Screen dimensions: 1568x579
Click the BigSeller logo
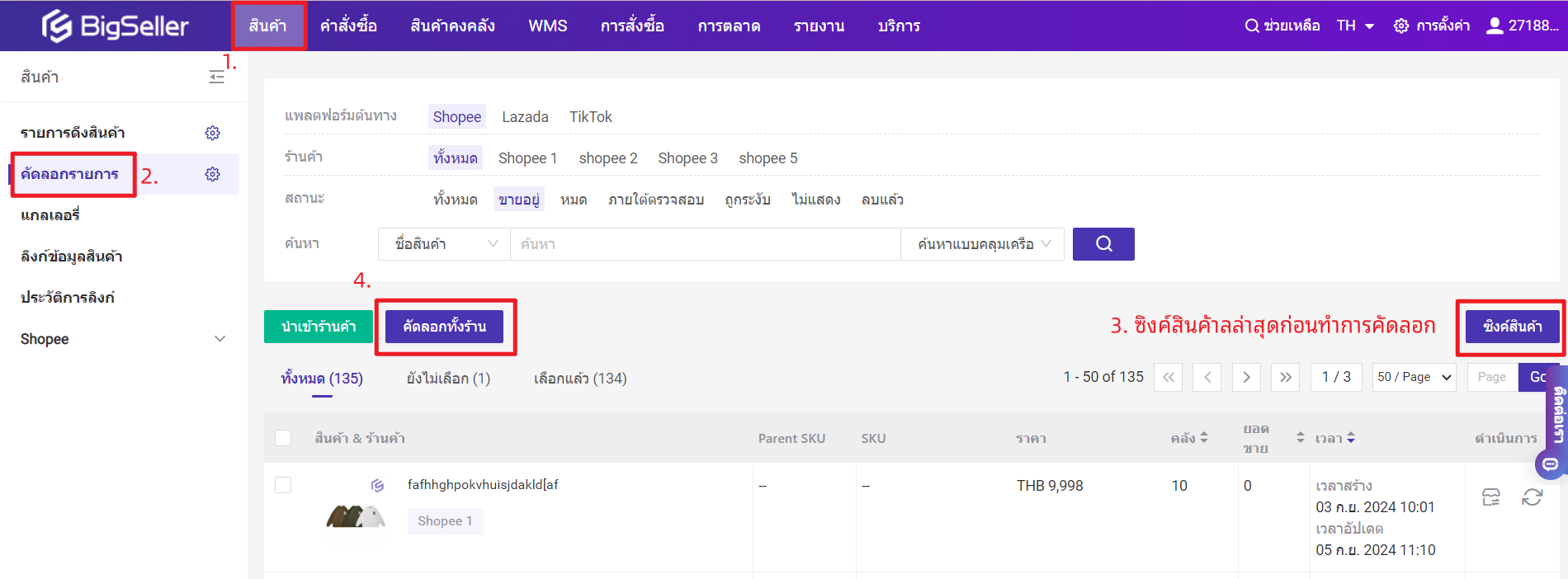coord(116,26)
